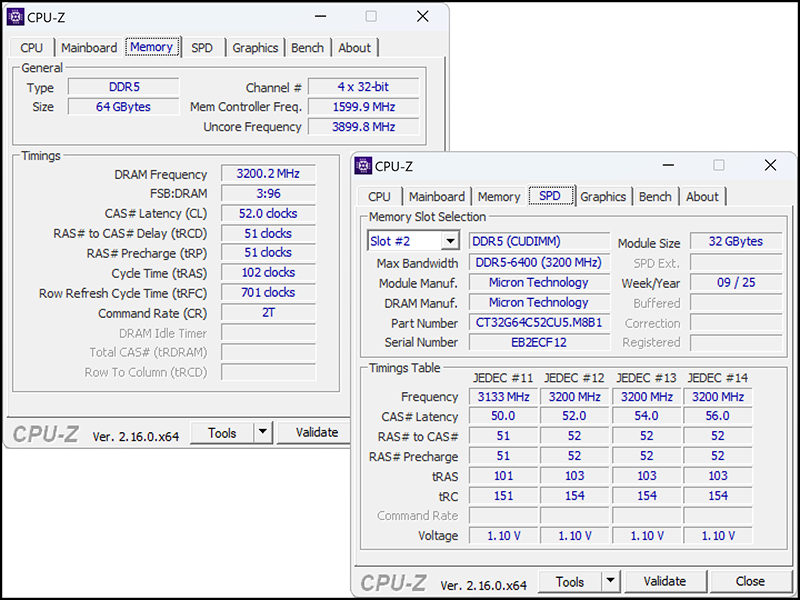800x600 pixels.
Task: Click the JEDEC #12 Voltage 1.10 V cell
Action: coord(575,536)
